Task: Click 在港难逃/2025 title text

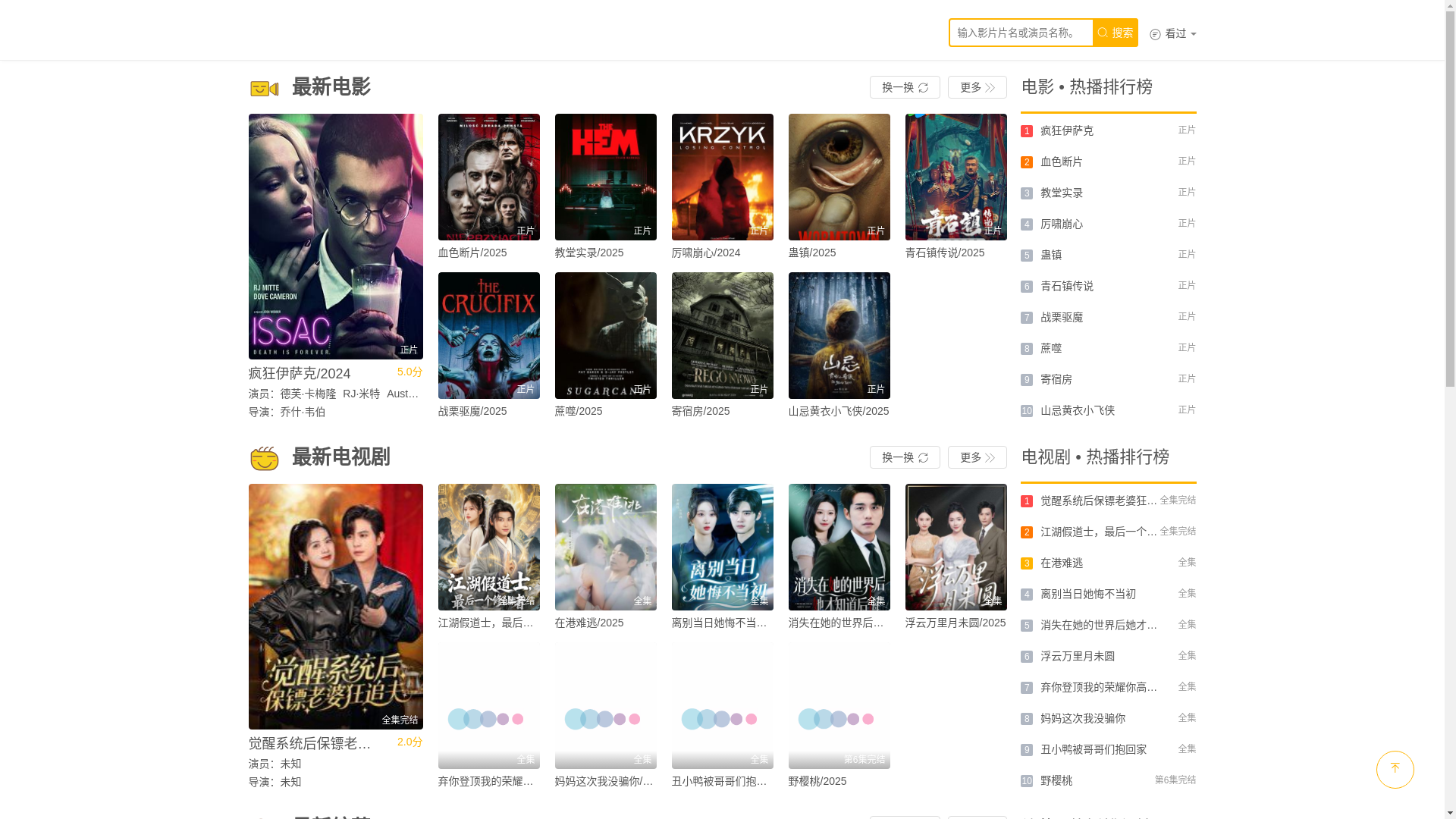Action: pyautogui.click(x=589, y=623)
